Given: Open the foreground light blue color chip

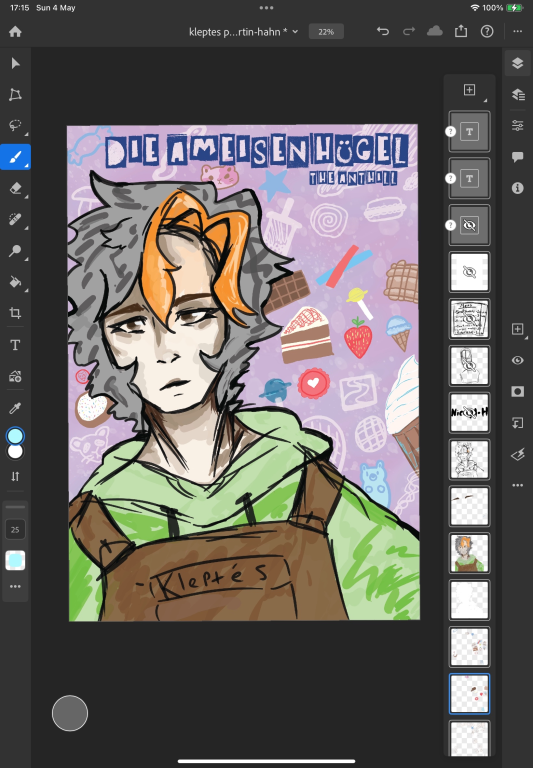Looking at the screenshot, I should (15, 436).
